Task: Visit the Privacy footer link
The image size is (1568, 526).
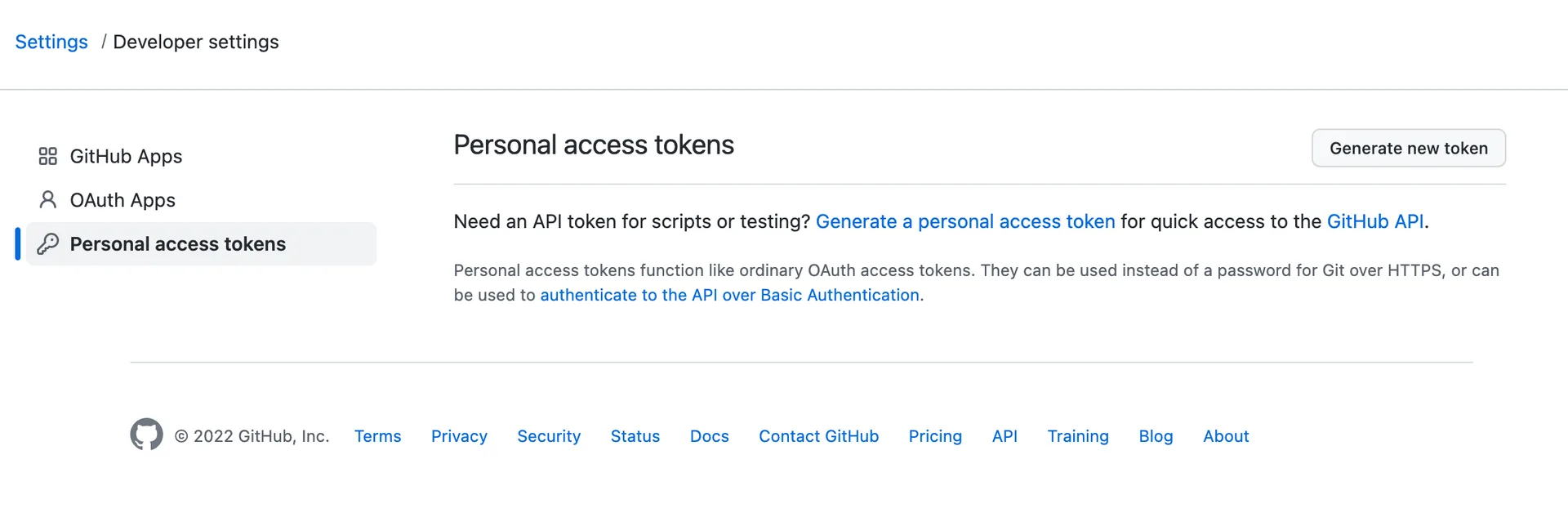Action: tap(459, 436)
